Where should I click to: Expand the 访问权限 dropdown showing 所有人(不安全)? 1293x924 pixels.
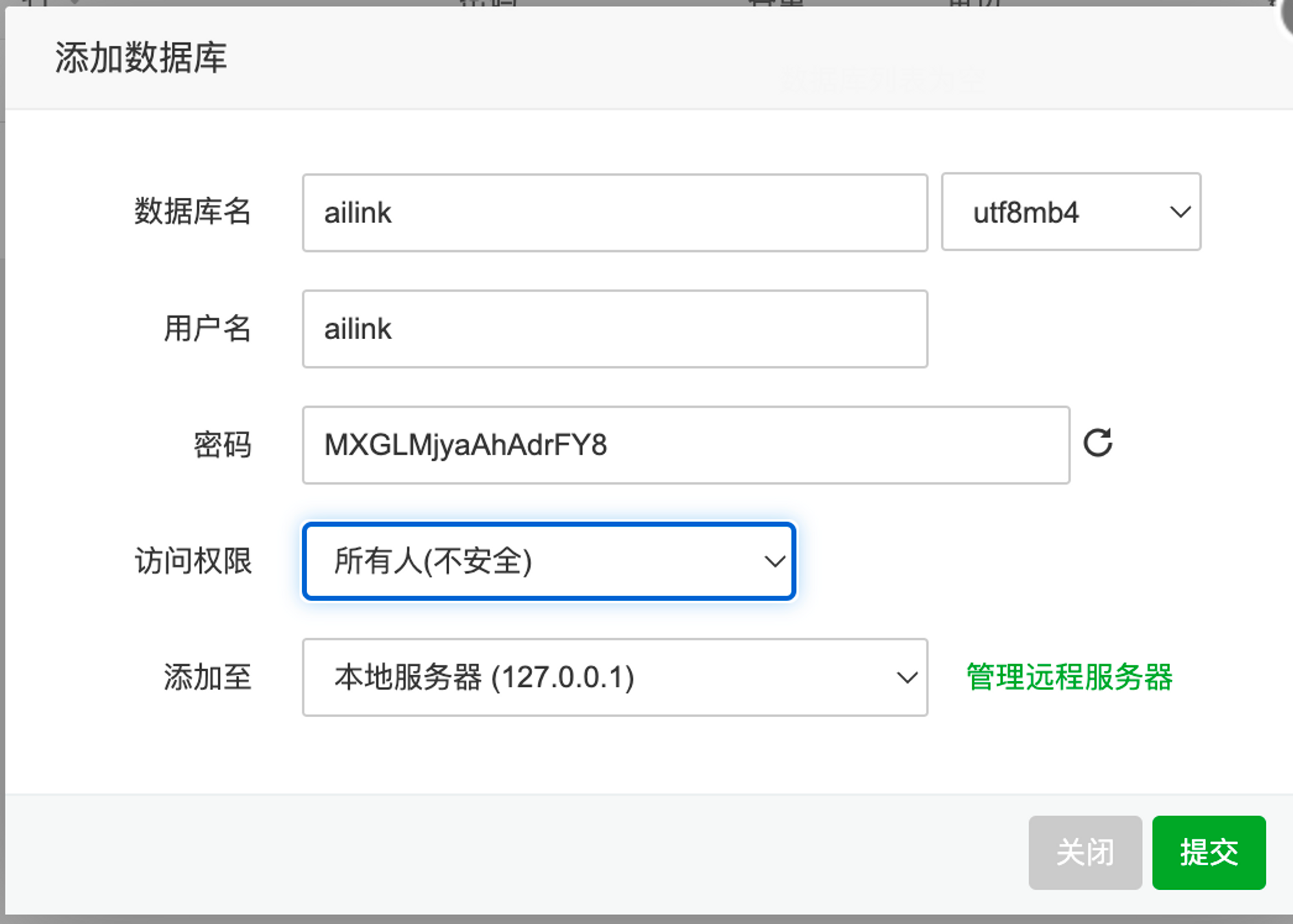(549, 561)
